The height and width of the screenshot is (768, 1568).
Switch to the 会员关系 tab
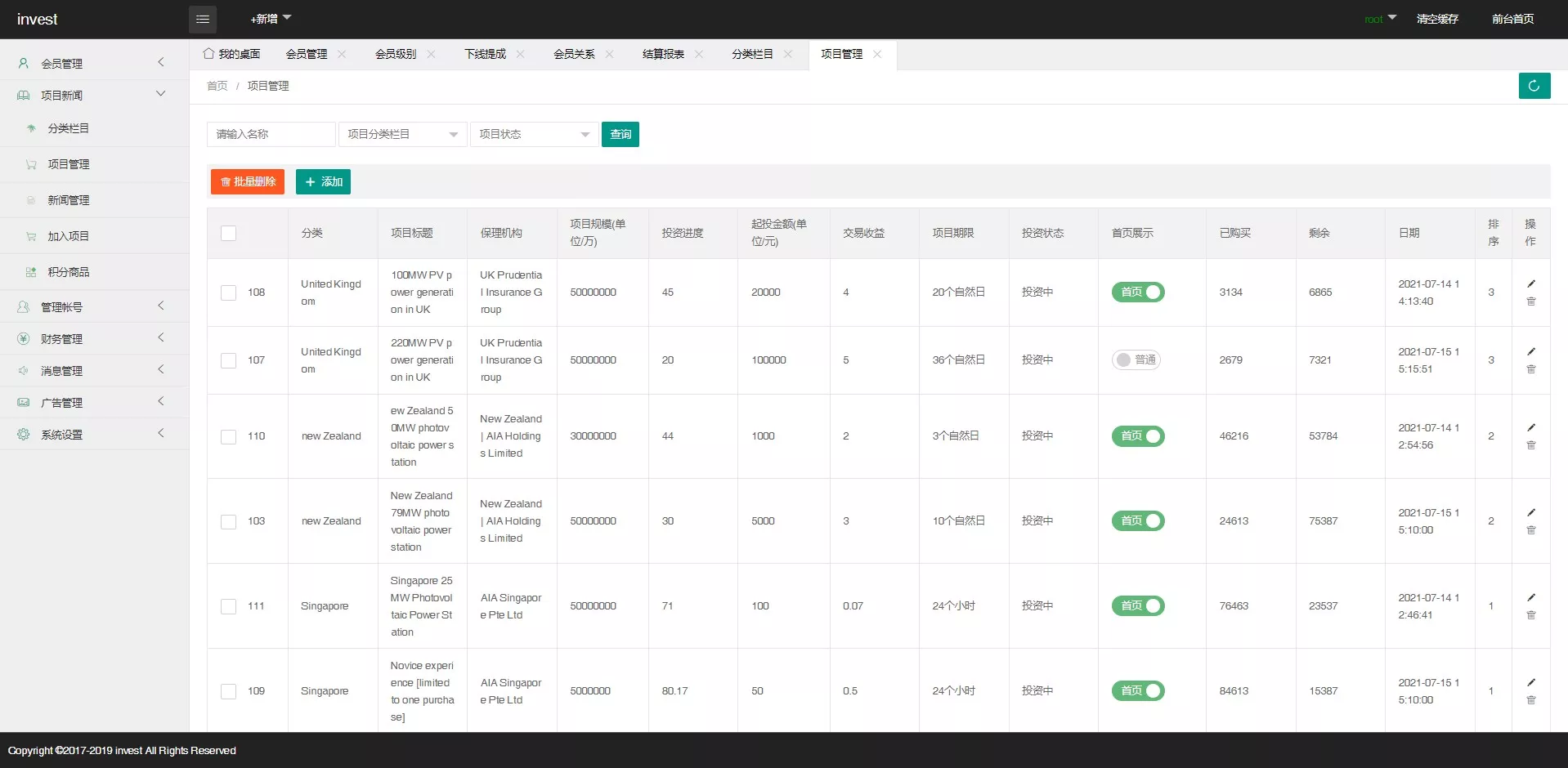point(574,54)
